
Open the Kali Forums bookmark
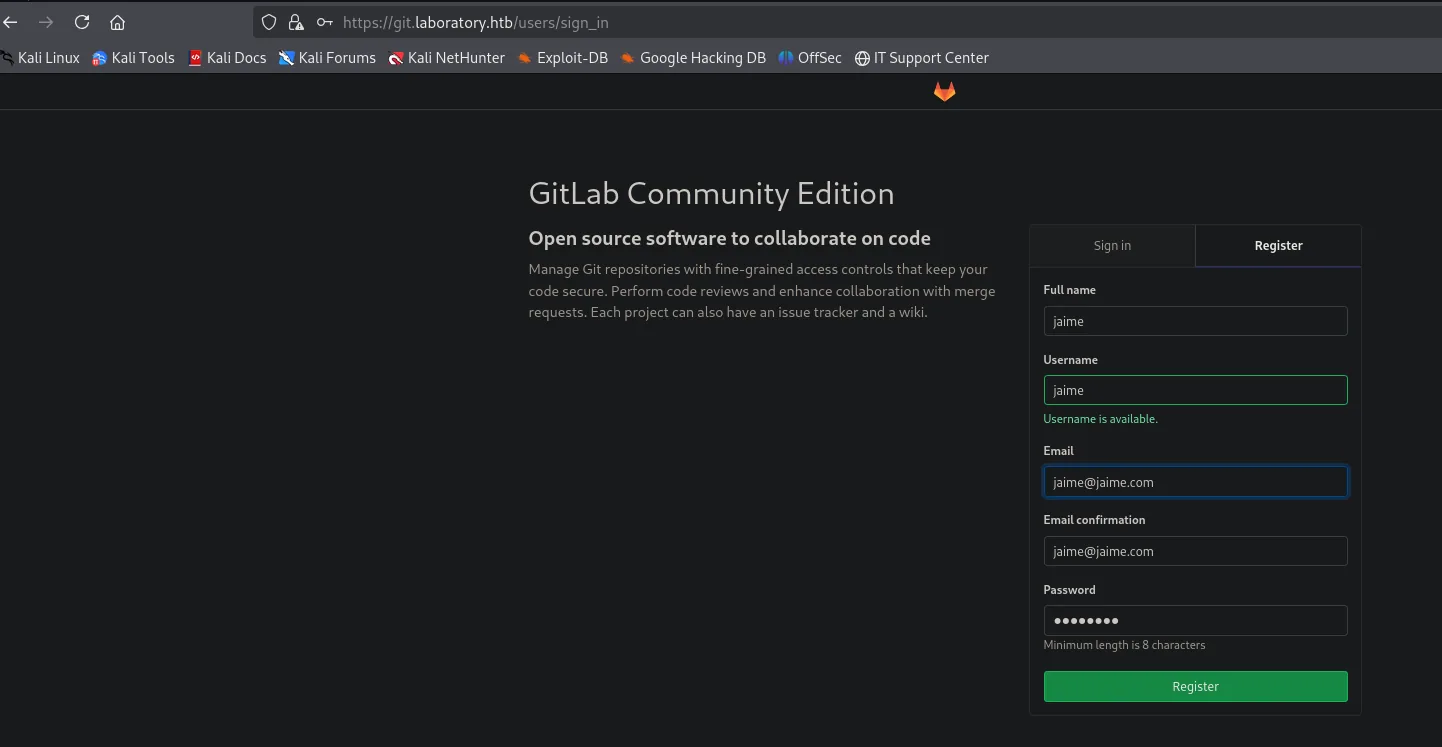[327, 58]
